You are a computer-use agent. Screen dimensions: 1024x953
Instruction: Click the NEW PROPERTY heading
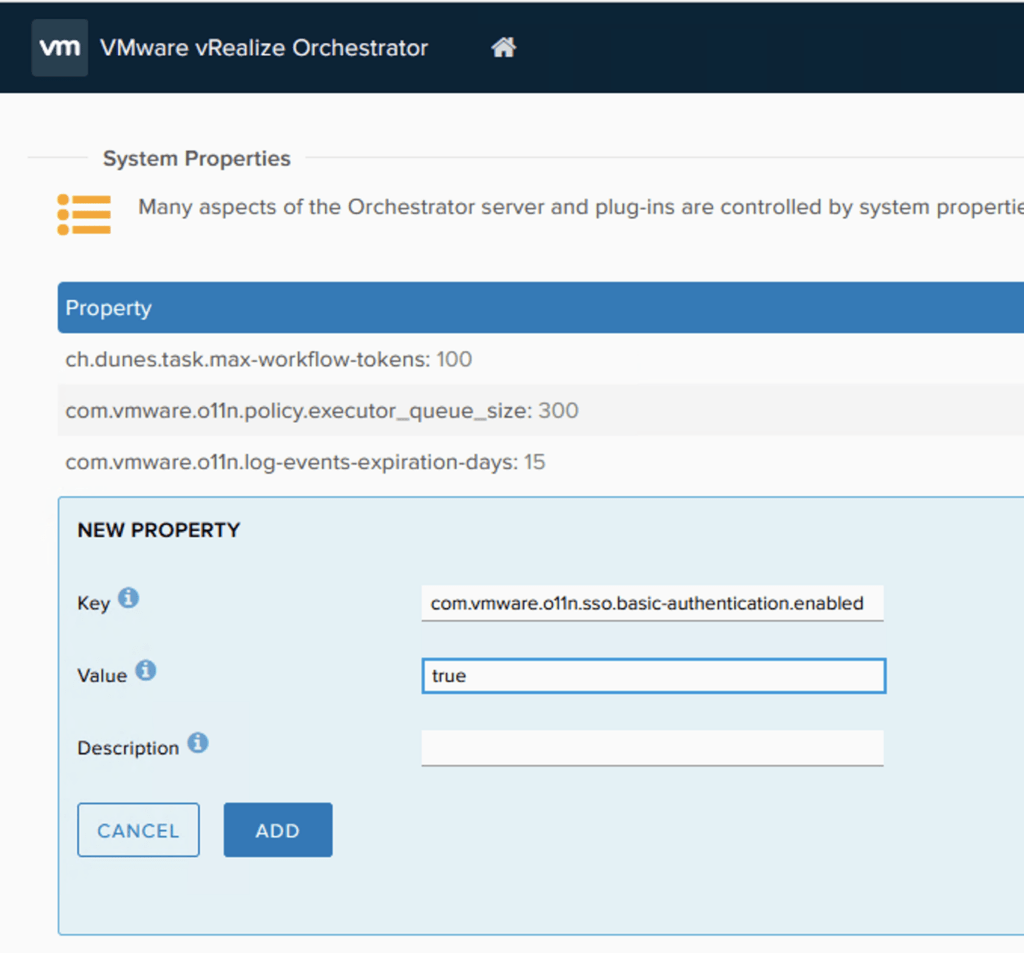tap(159, 530)
